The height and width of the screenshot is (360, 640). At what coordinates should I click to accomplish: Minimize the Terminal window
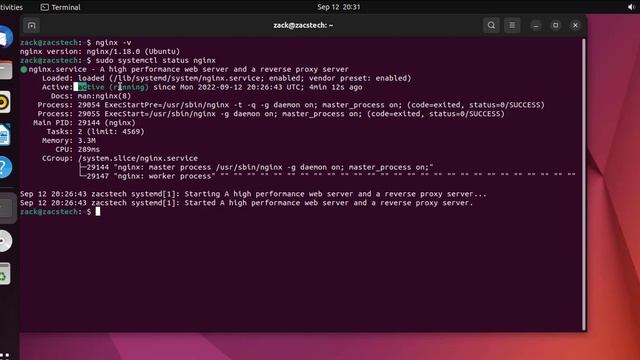tap(536, 25)
